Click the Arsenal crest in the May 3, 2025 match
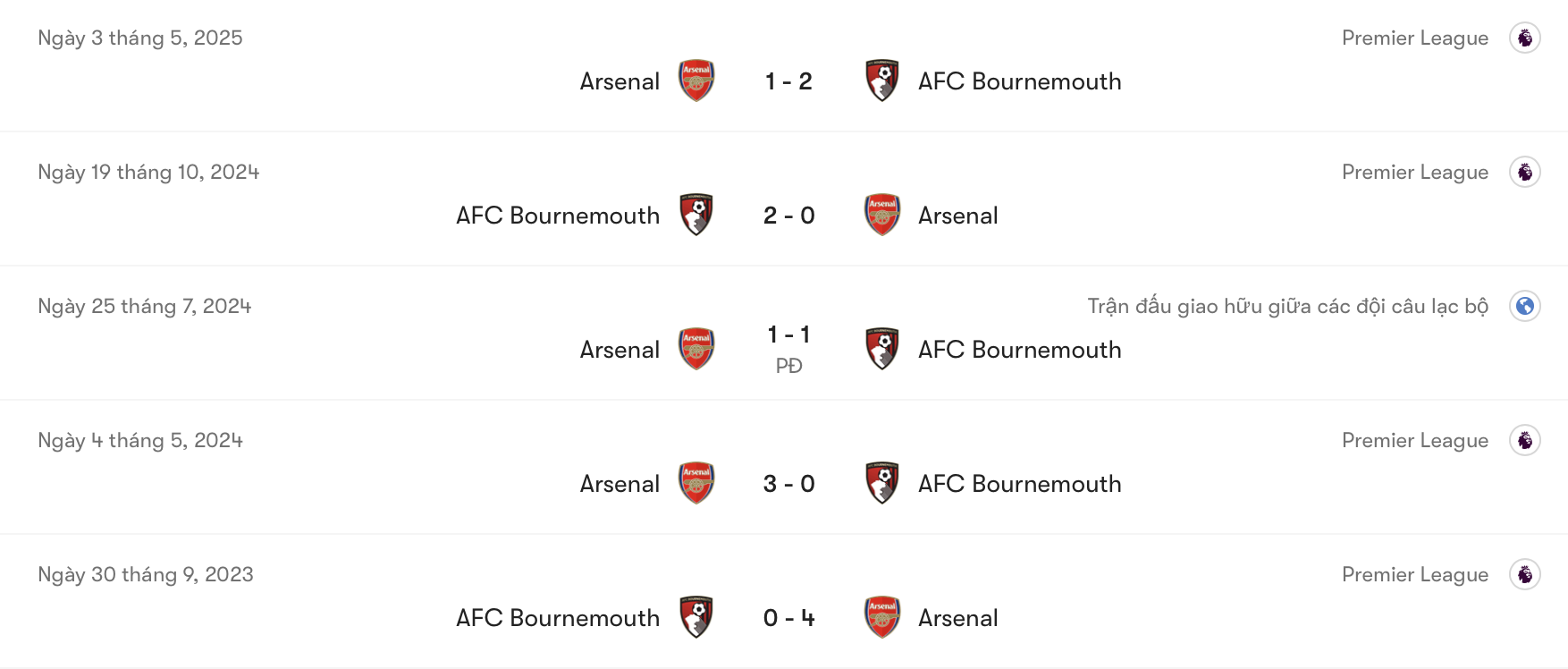The height and width of the screenshot is (669, 1568). (x=695, y=80)
